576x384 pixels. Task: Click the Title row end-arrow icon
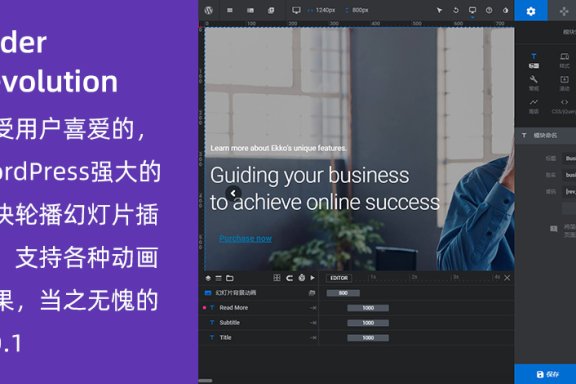(313, 338)
